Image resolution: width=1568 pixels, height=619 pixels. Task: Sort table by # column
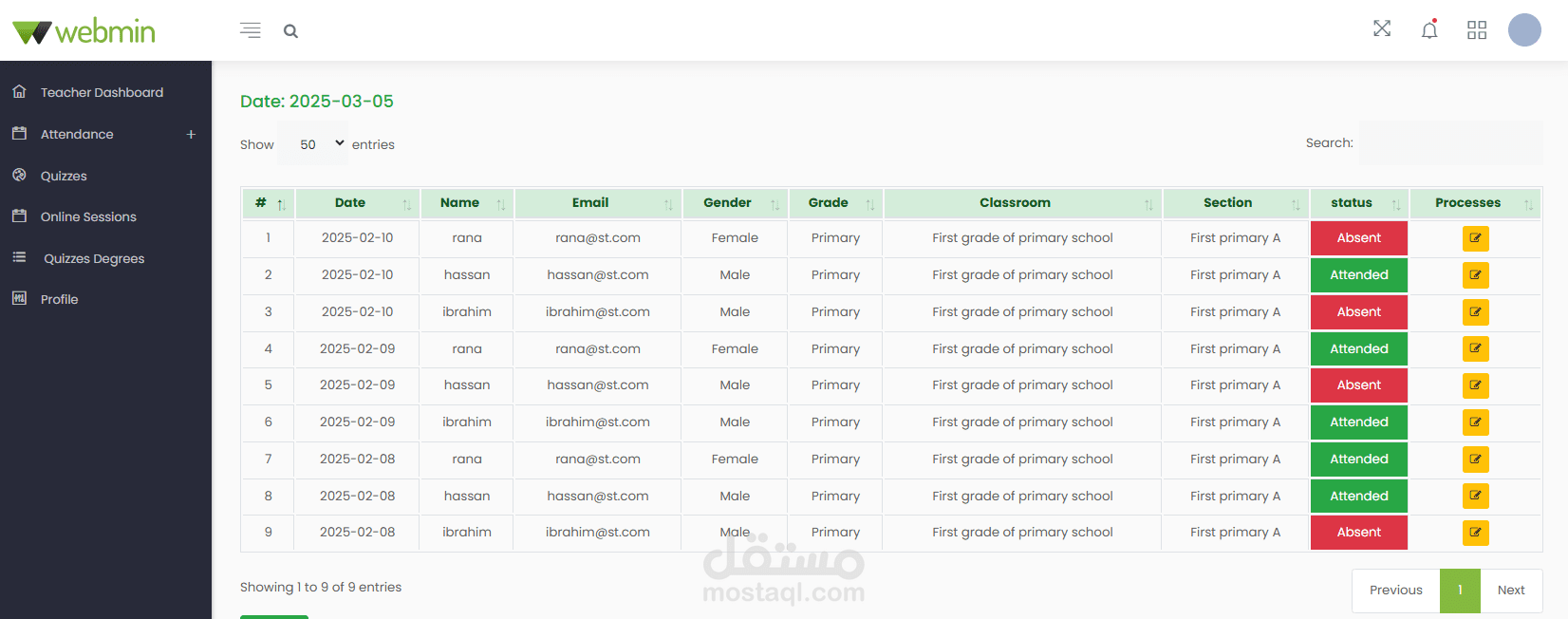pos(269,203)
